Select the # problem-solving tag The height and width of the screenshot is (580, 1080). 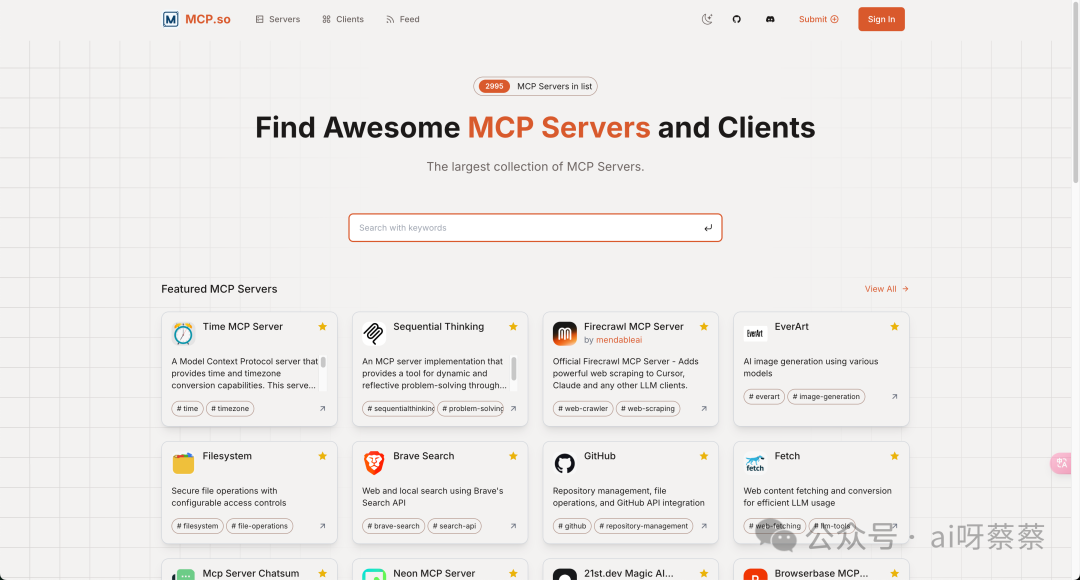point(472,408)
